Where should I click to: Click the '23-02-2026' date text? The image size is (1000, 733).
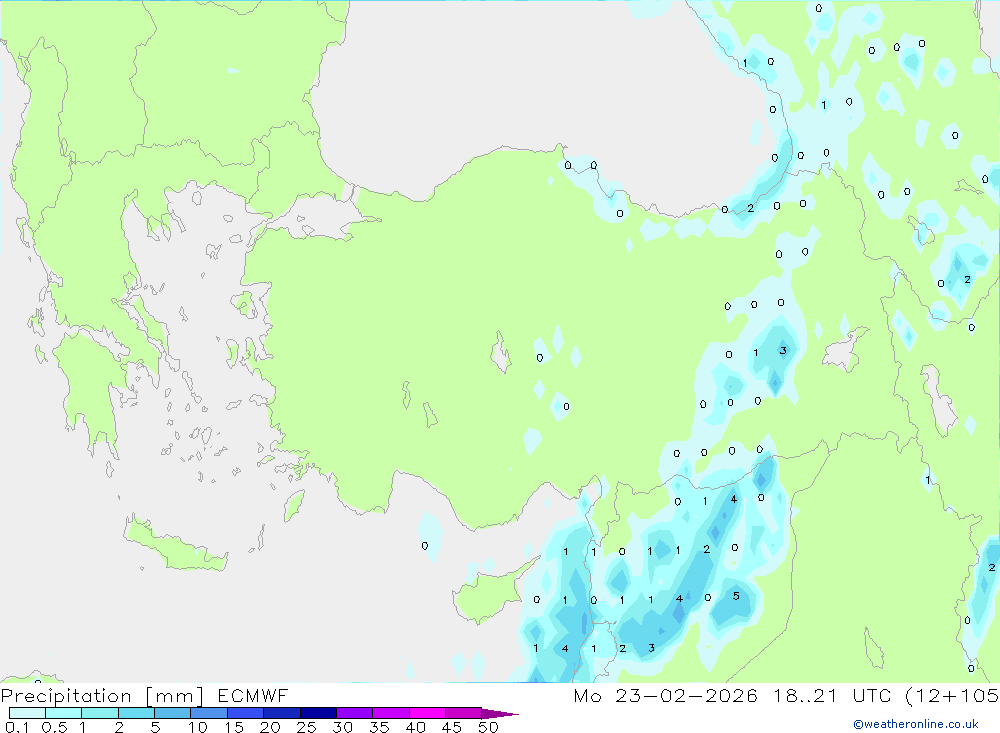tap(686, 695)
